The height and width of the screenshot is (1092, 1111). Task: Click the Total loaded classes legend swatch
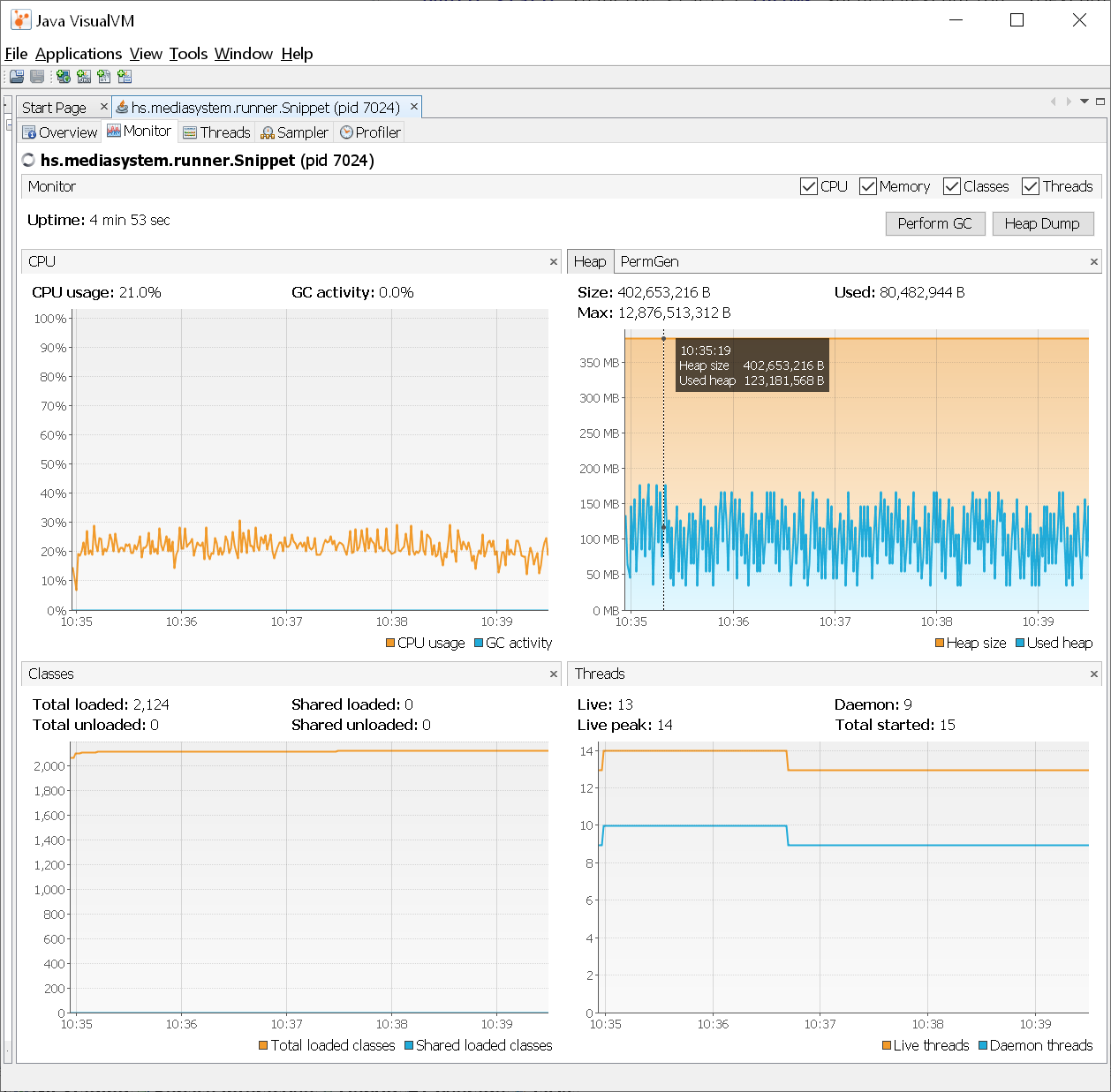[x=263, y=1045]
